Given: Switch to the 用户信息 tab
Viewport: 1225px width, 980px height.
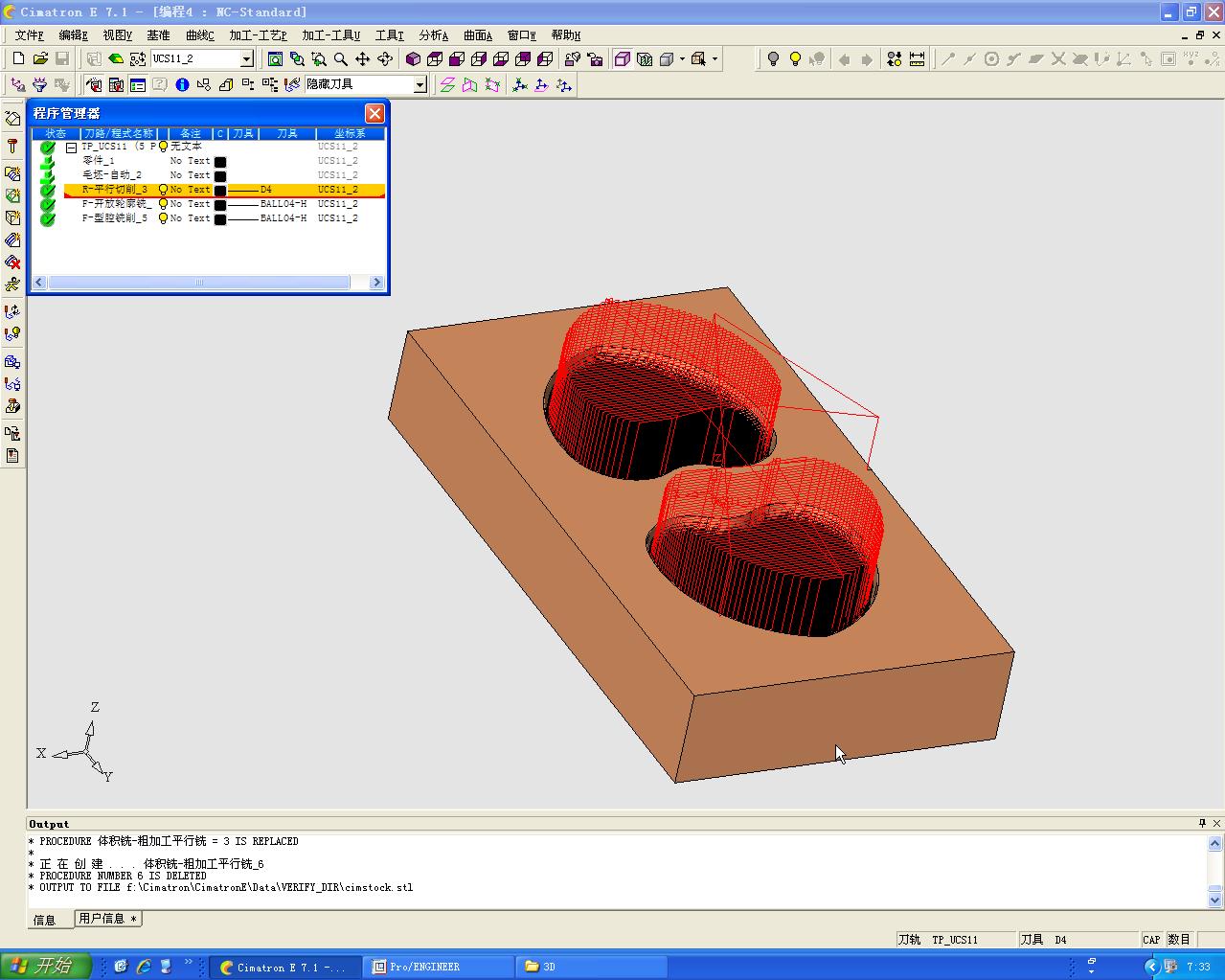Looking at the screenshot, I should click(x=107, y=919).
